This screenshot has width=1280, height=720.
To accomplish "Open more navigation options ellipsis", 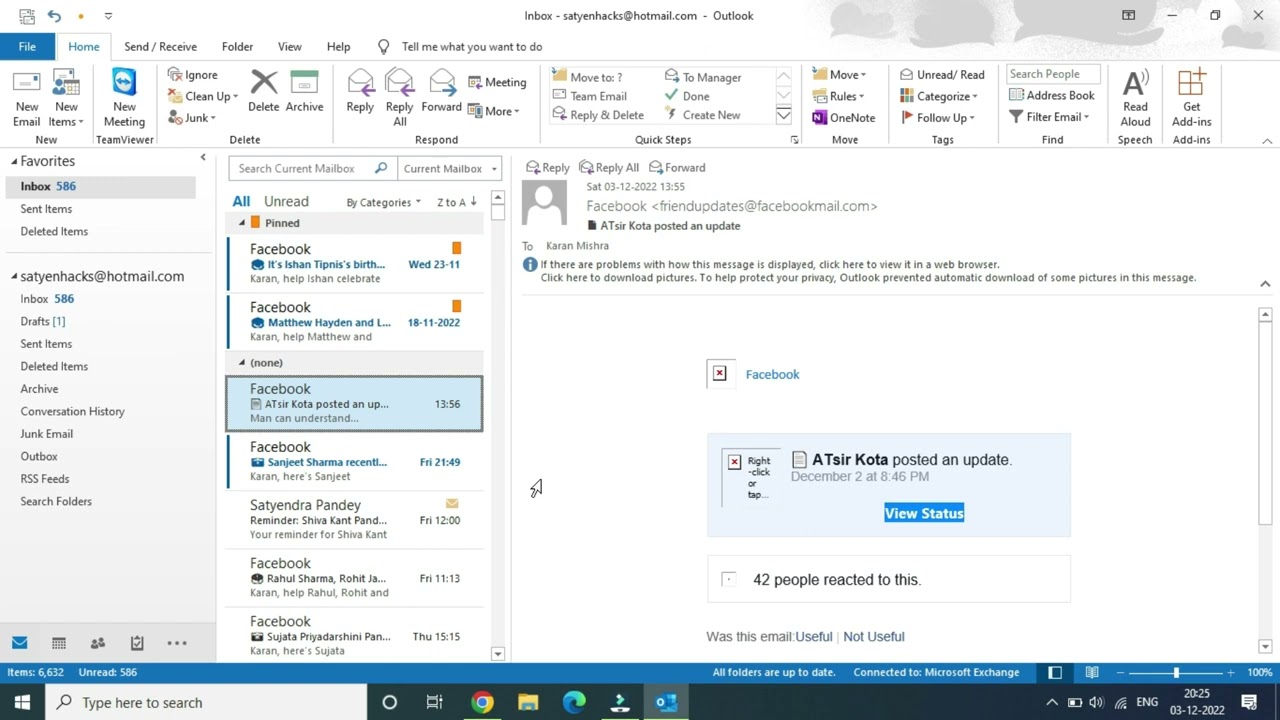I will 177,643.
